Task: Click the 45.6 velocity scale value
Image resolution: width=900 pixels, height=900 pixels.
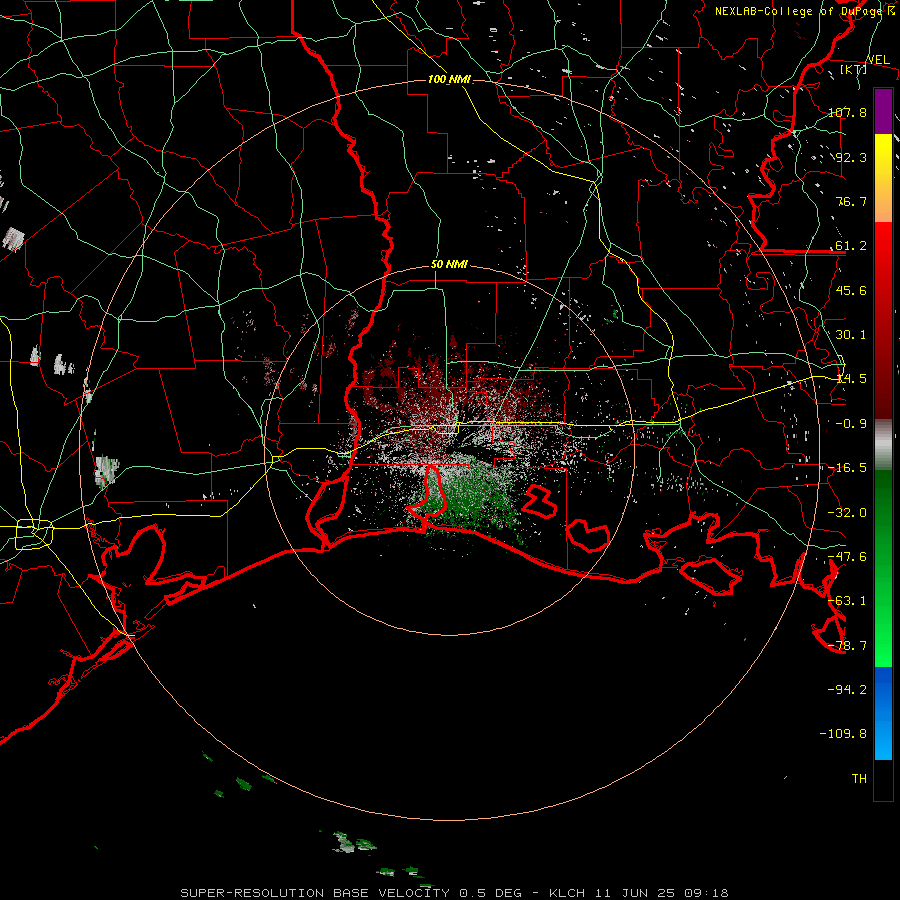Action: pyautogui.click(x=851, y=290)
